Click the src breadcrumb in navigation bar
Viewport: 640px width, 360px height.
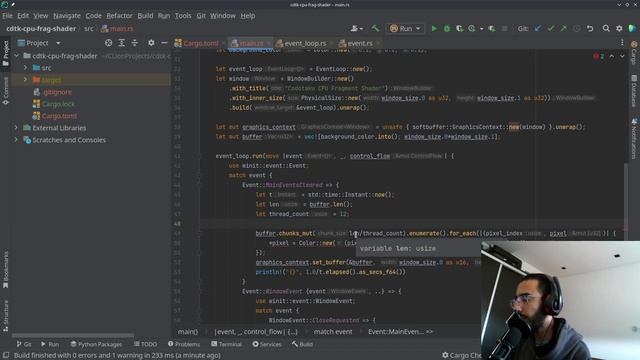[89, 29]
